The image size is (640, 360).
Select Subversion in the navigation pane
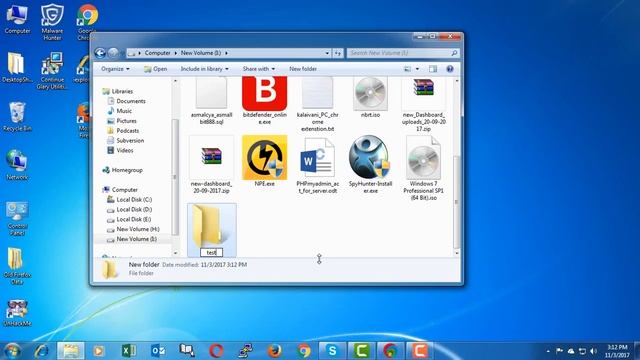pyautogui.click(x=130, y=140)
